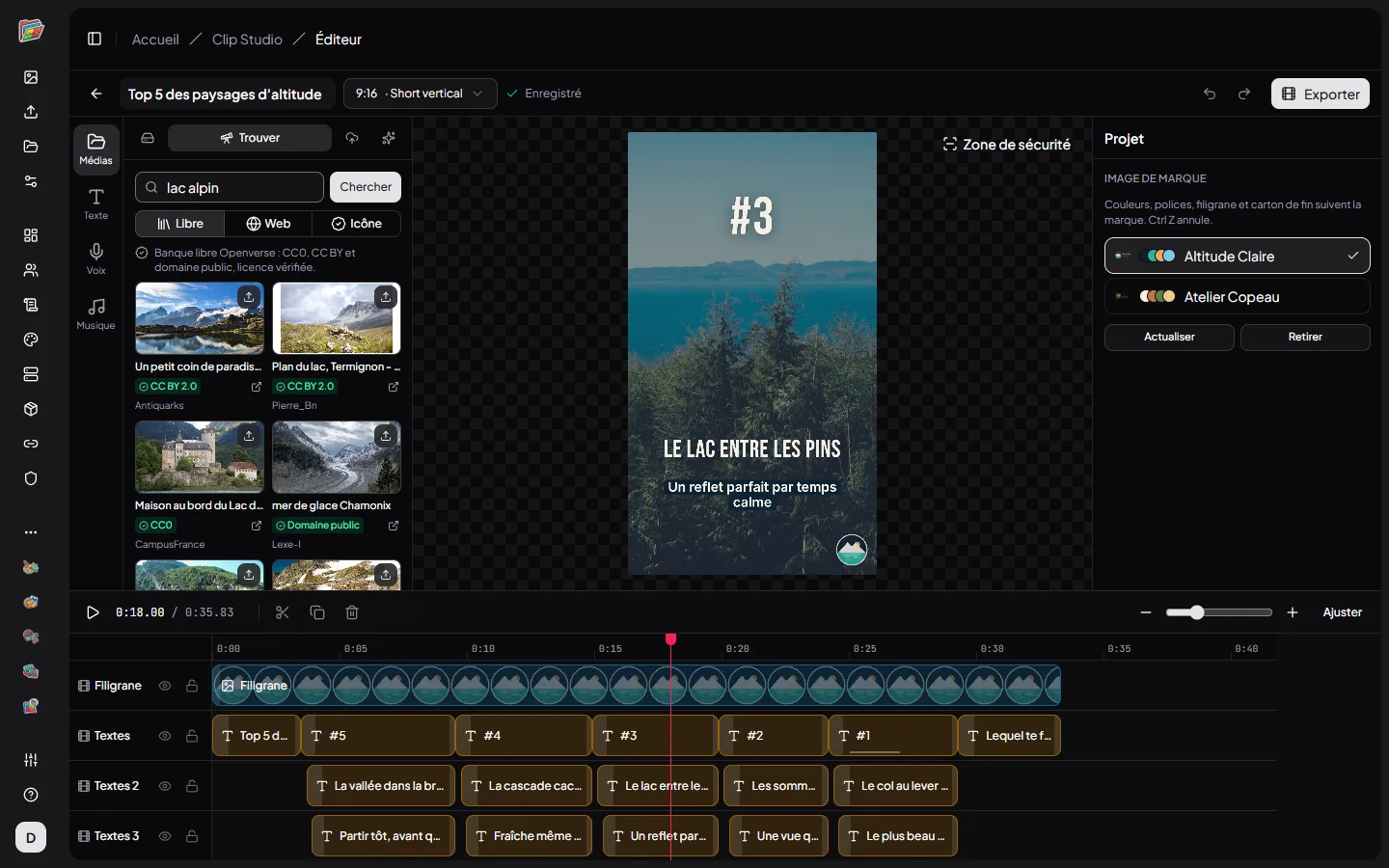Delete the selected clip with the trash icon

(352, 612)
